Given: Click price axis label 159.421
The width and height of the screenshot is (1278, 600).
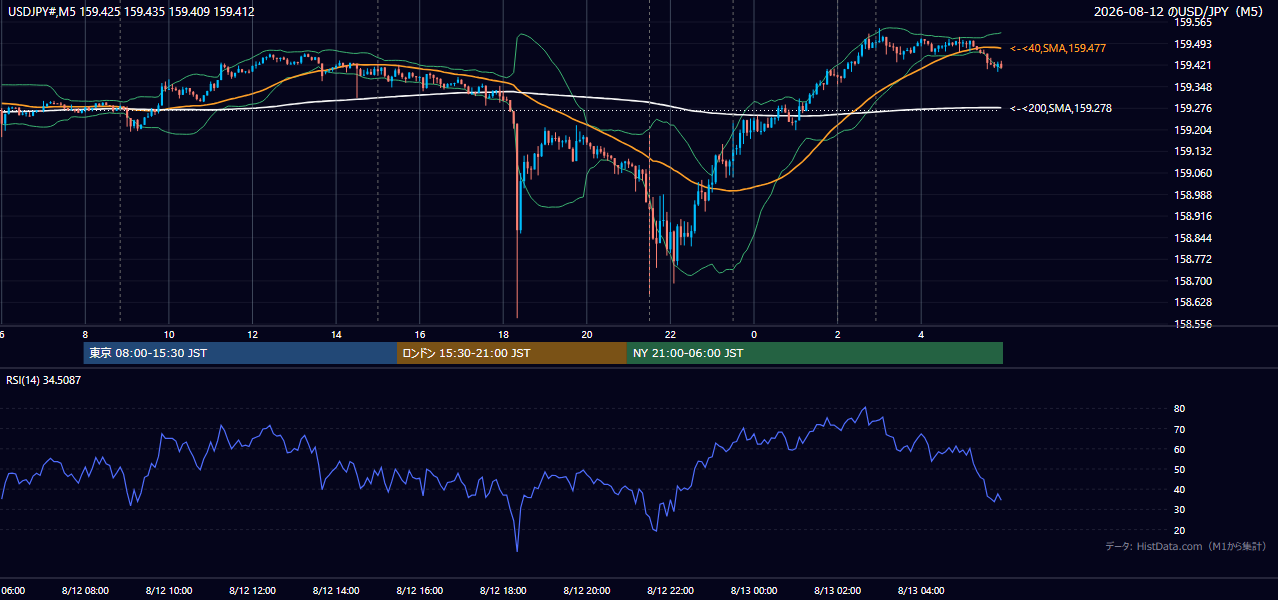Looking at the screenshot, I should [1192, 65].
